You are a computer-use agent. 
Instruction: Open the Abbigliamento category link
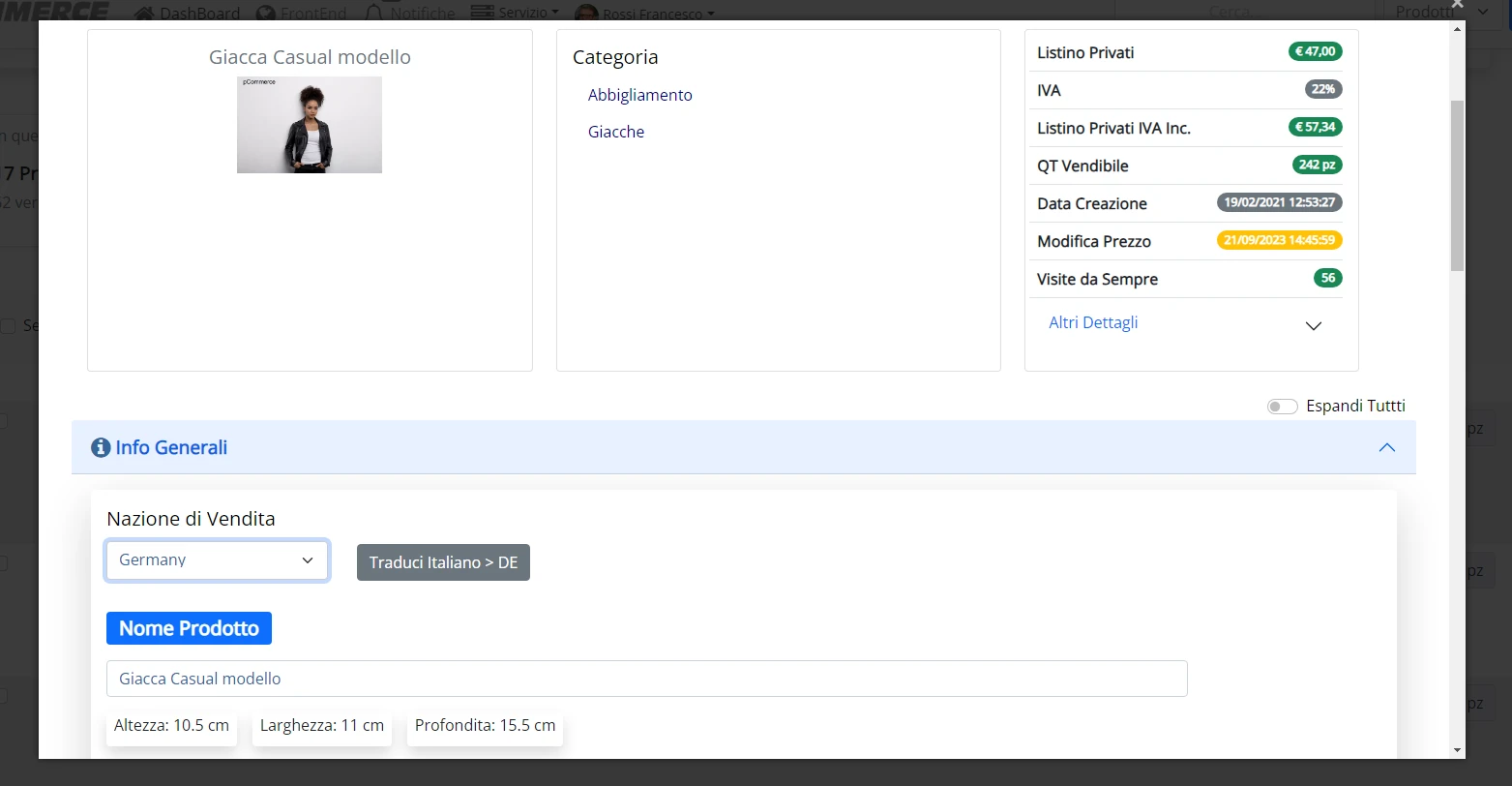640,95
